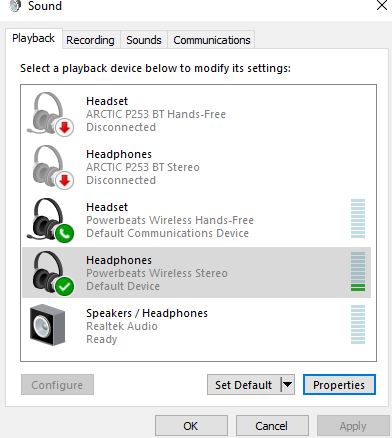Switch to the Recording tab
The image size is (392, 438).
click(x=90, y=40)
